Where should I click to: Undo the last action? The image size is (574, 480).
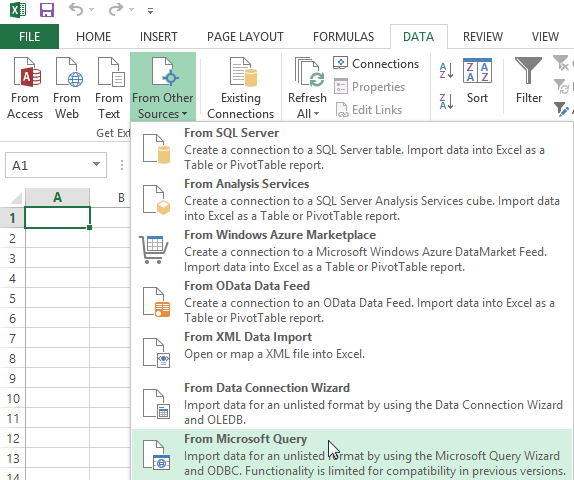76,10
